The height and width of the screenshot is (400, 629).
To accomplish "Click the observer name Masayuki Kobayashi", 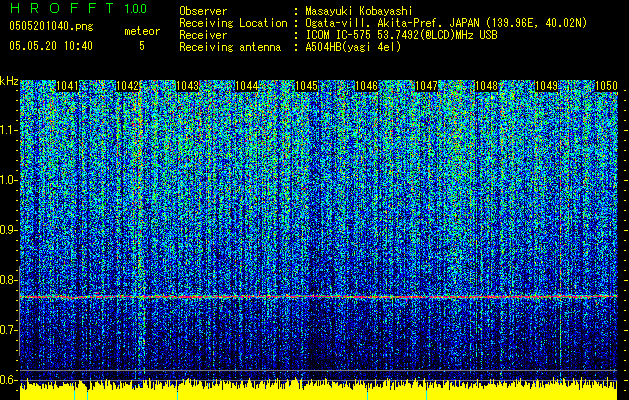I will click(359, 11).
